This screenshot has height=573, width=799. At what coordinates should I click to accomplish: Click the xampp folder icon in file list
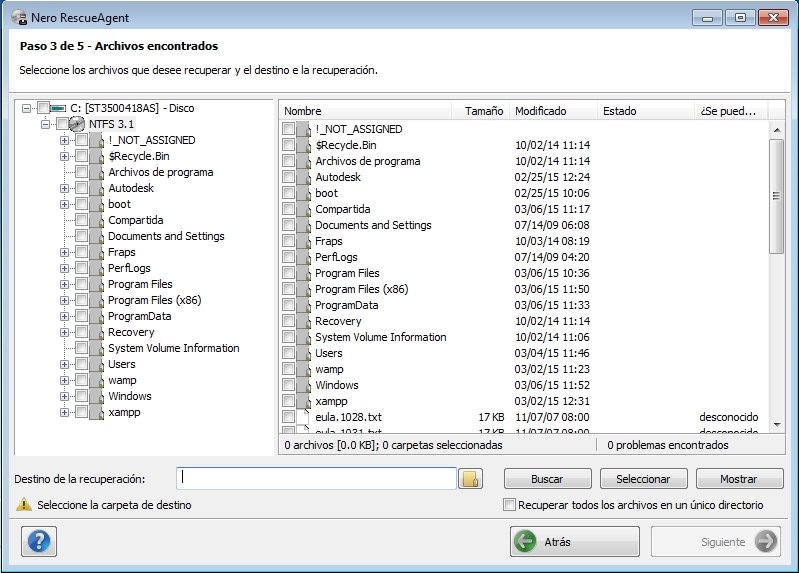303,401
